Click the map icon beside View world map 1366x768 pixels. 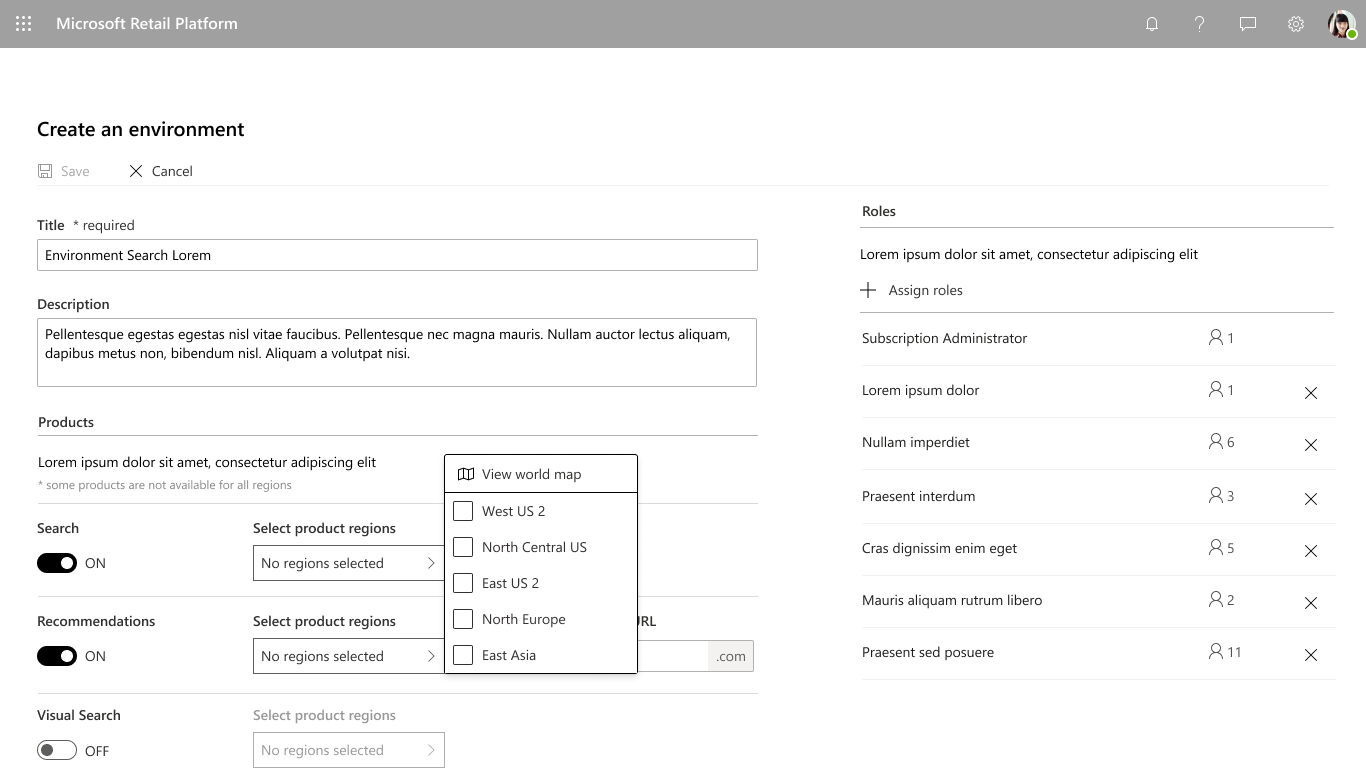click(465, 474)
